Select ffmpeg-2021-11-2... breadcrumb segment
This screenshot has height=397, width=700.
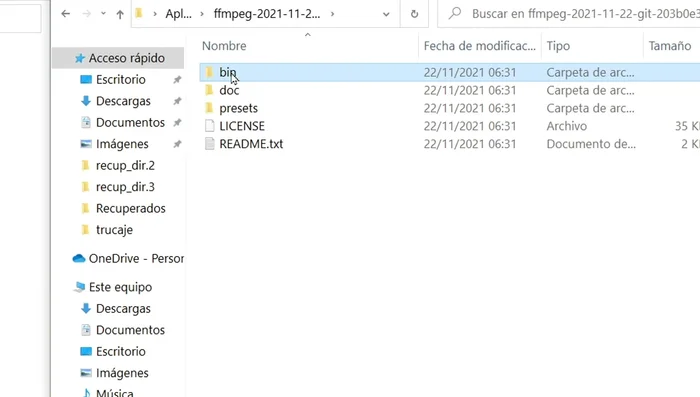pos(267,14)
